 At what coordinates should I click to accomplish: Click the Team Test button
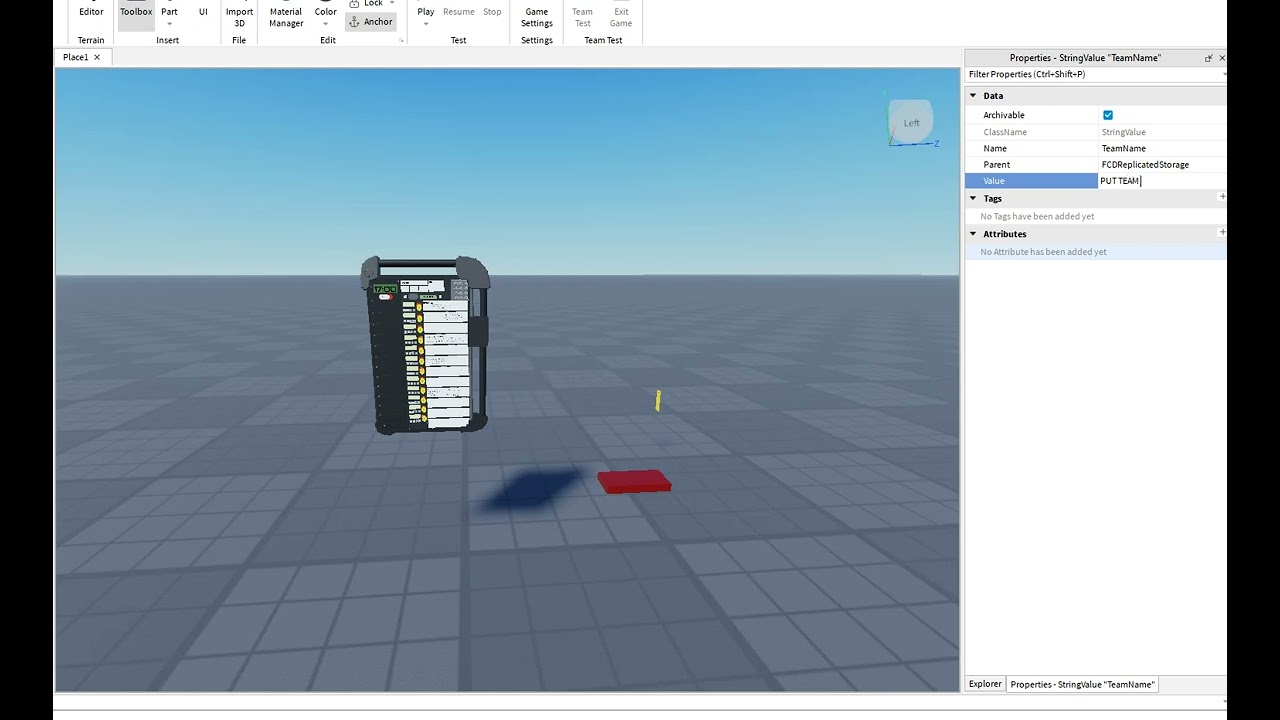pyautogui.click(x=582, y=16)
